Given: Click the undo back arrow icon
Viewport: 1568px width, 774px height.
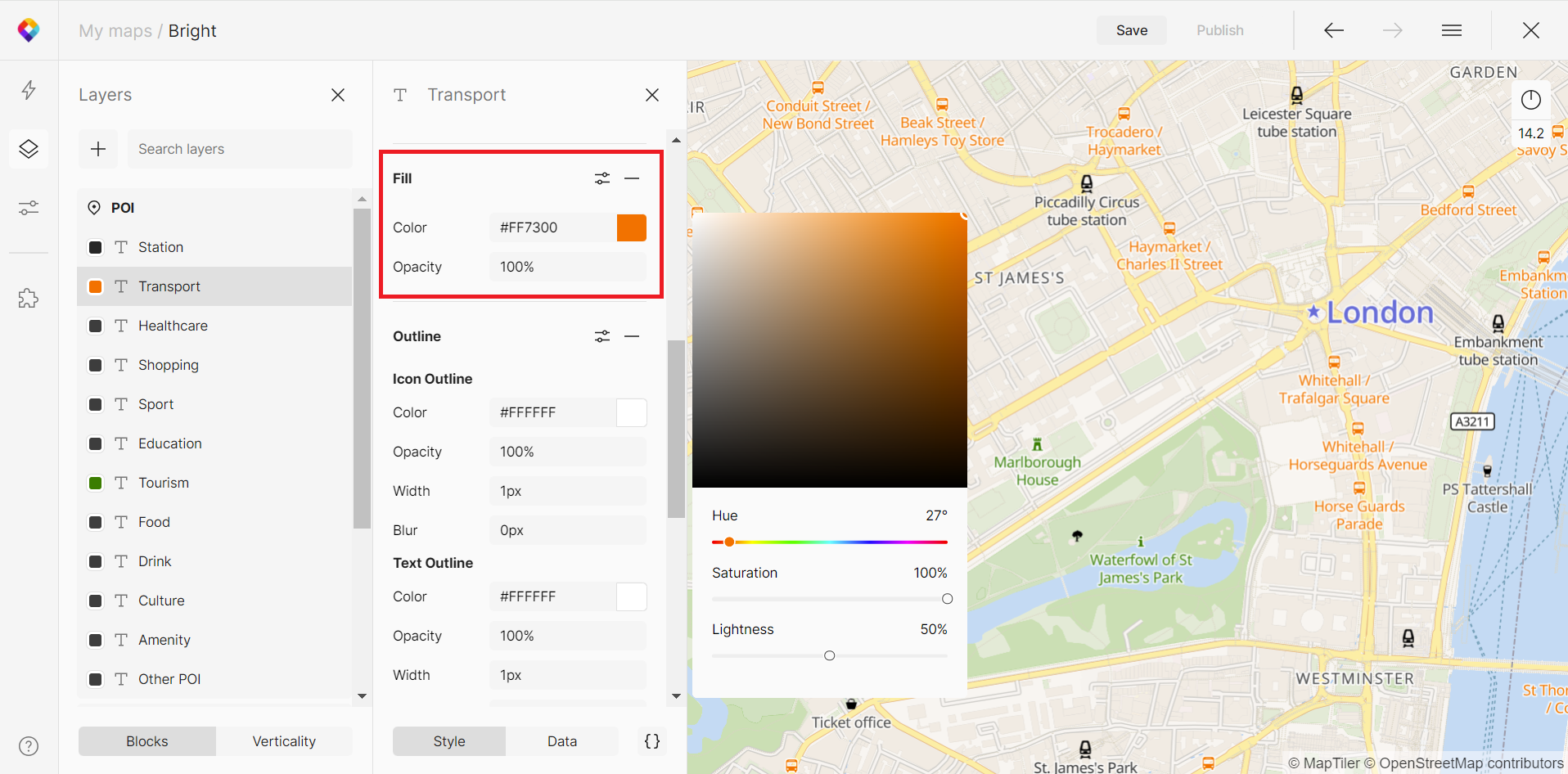Looking at the screenshot, I should pos(1333,30).
